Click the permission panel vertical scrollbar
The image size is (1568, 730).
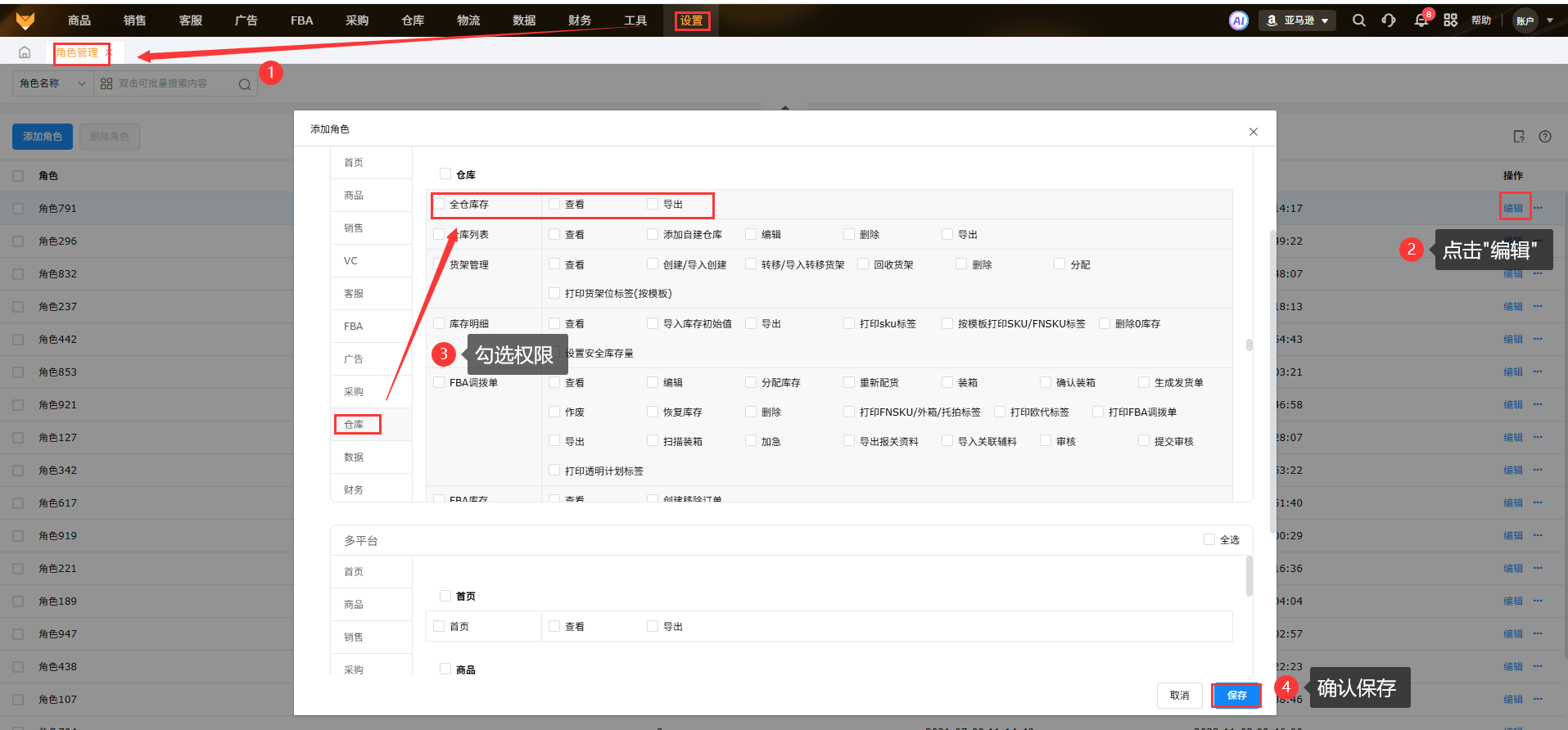1249,345
